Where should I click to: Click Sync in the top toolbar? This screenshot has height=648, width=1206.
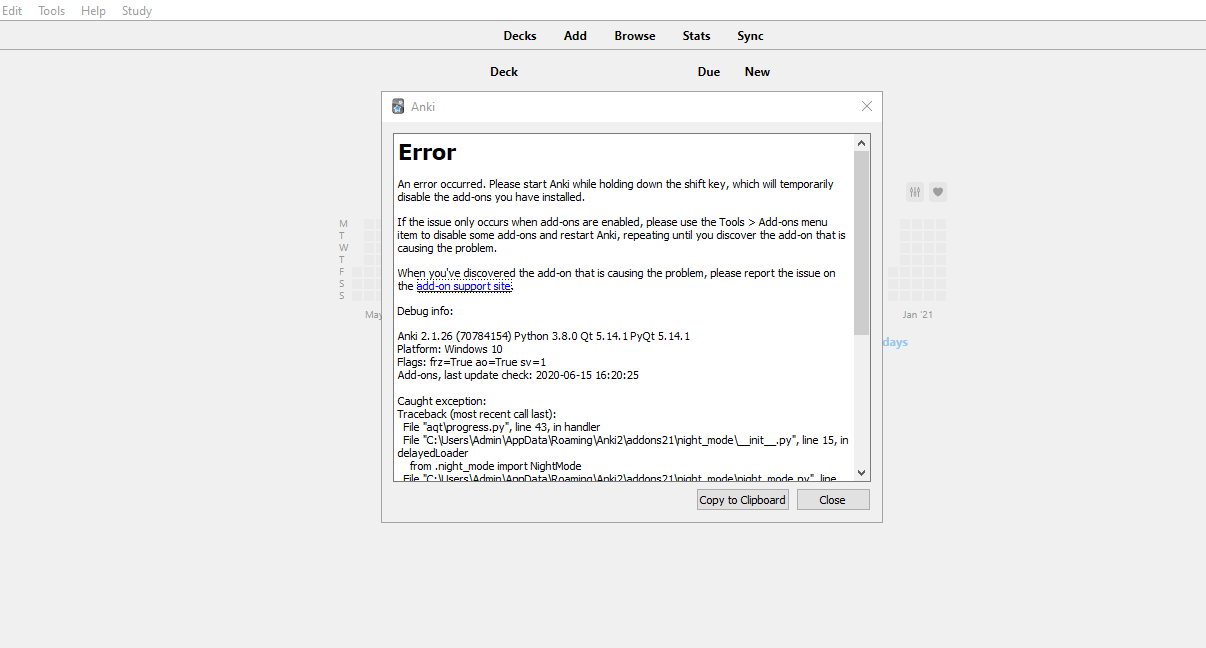click(750, 36)
